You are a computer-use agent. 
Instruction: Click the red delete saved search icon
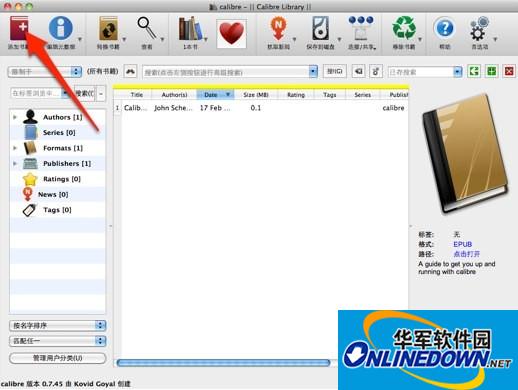[509, 71]
